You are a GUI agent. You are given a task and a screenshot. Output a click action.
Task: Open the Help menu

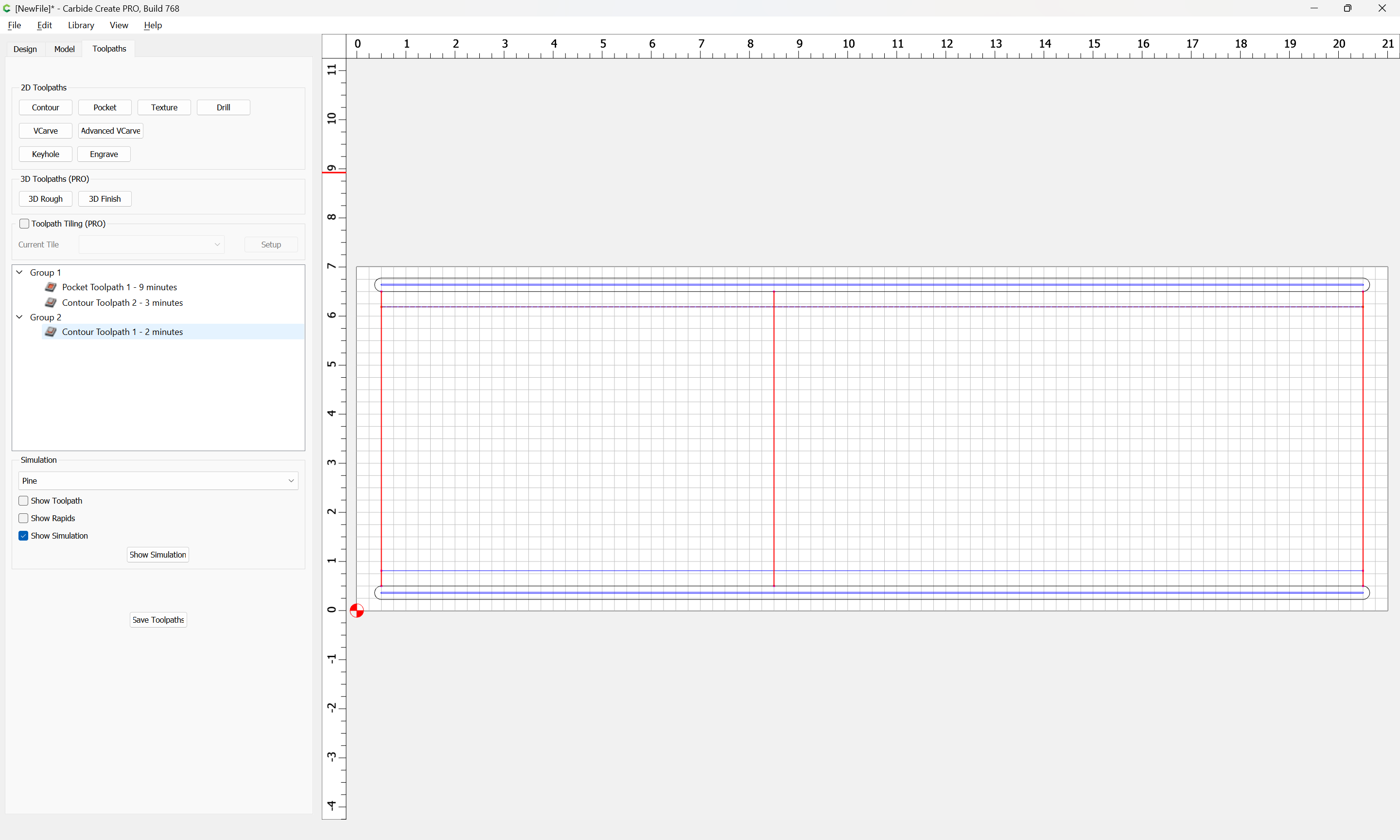pos(153,25)
